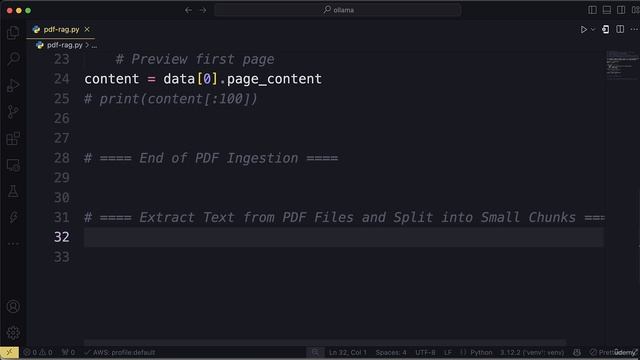Screen dimensions: 640x360
Task: Click the Copilot status icon in status bar
Action: point(577,352)
